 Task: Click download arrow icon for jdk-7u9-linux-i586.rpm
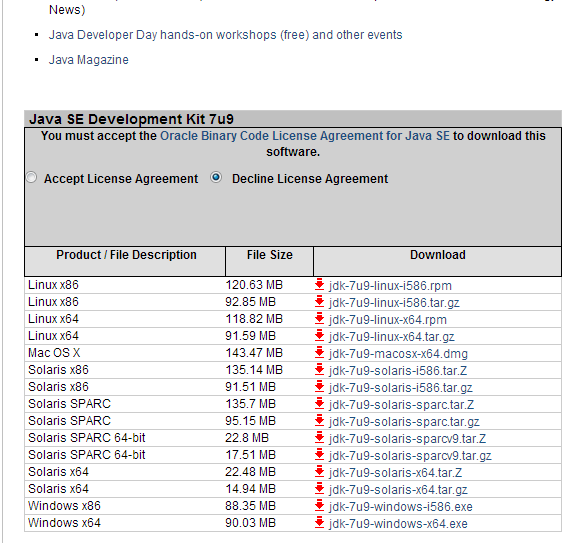(319, 285)
